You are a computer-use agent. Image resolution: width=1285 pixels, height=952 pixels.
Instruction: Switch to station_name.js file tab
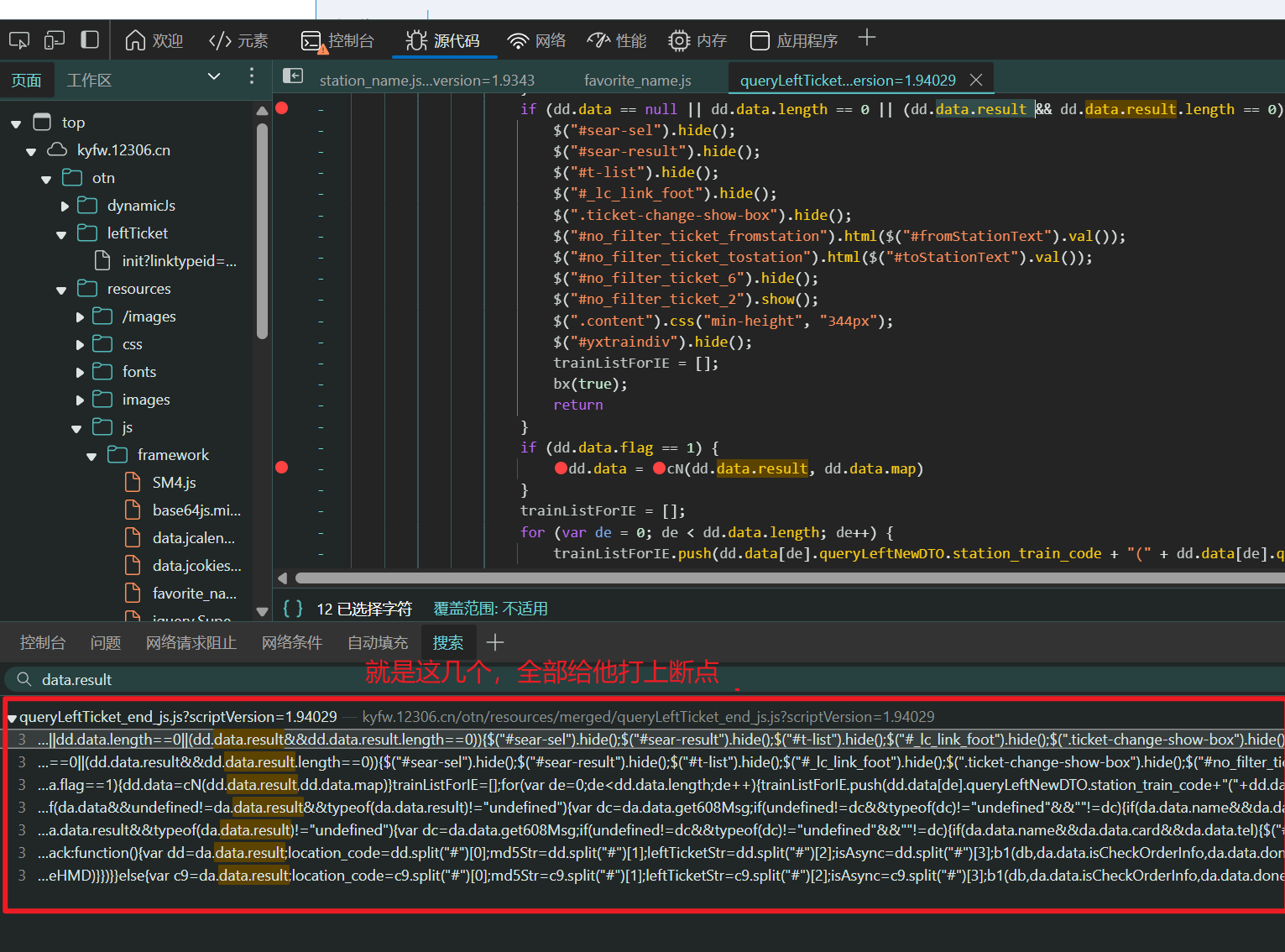426,81
